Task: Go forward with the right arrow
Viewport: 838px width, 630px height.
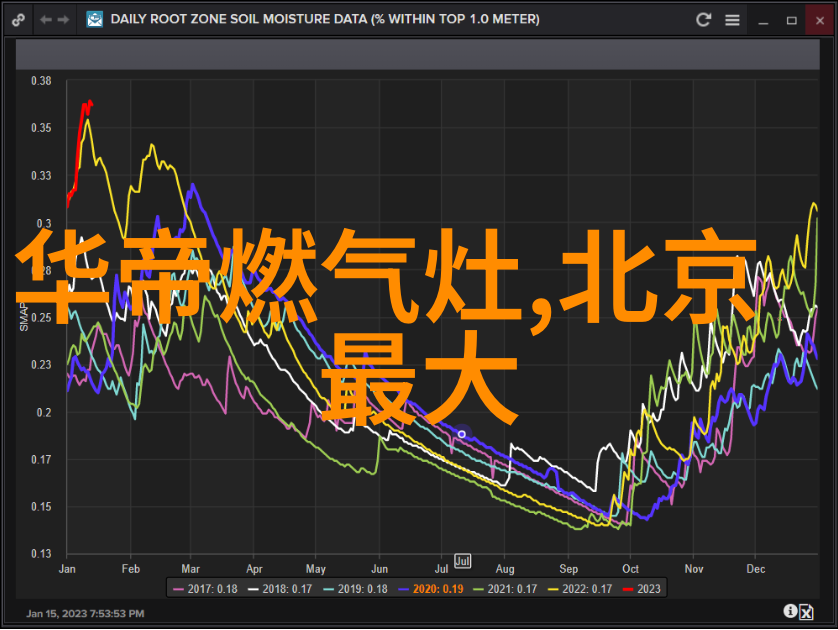Action: pos(64,20)
